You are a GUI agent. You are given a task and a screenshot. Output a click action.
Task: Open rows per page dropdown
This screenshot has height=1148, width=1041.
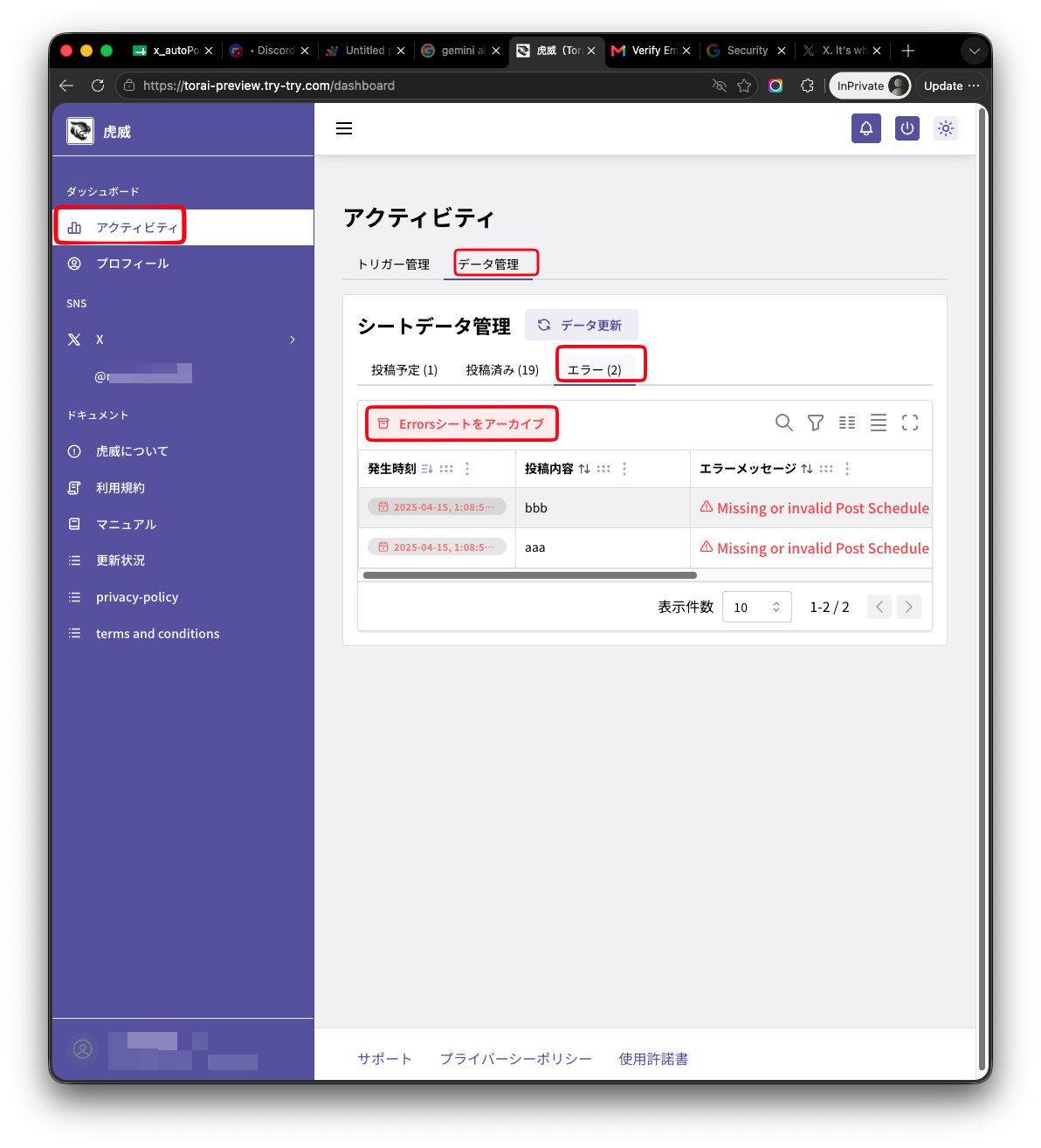tap(757, 607)
